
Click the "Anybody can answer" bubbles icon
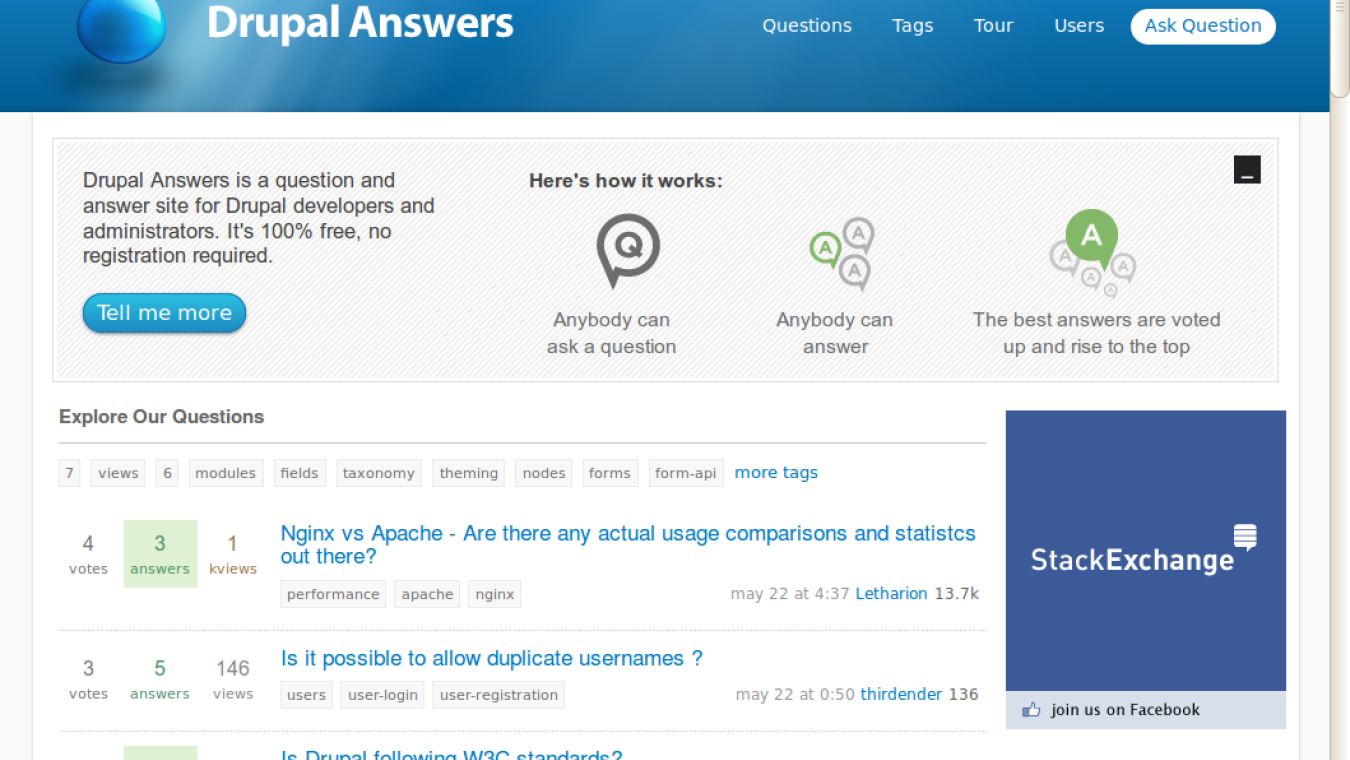point(841,254)
